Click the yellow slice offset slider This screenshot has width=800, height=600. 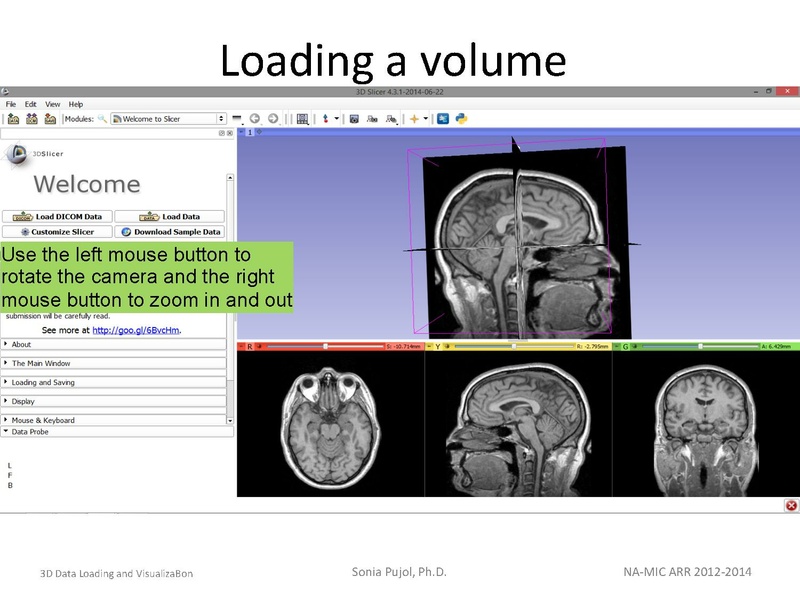pyautogui.click(x=514, y=346)
